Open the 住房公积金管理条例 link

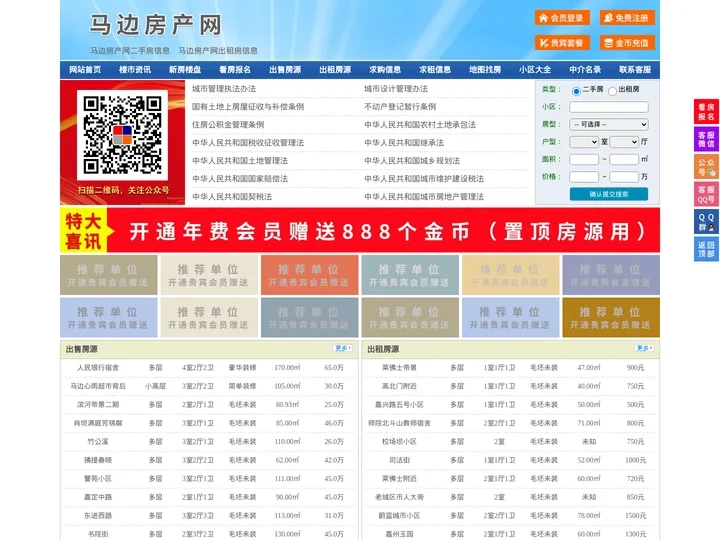pos(228,124)
